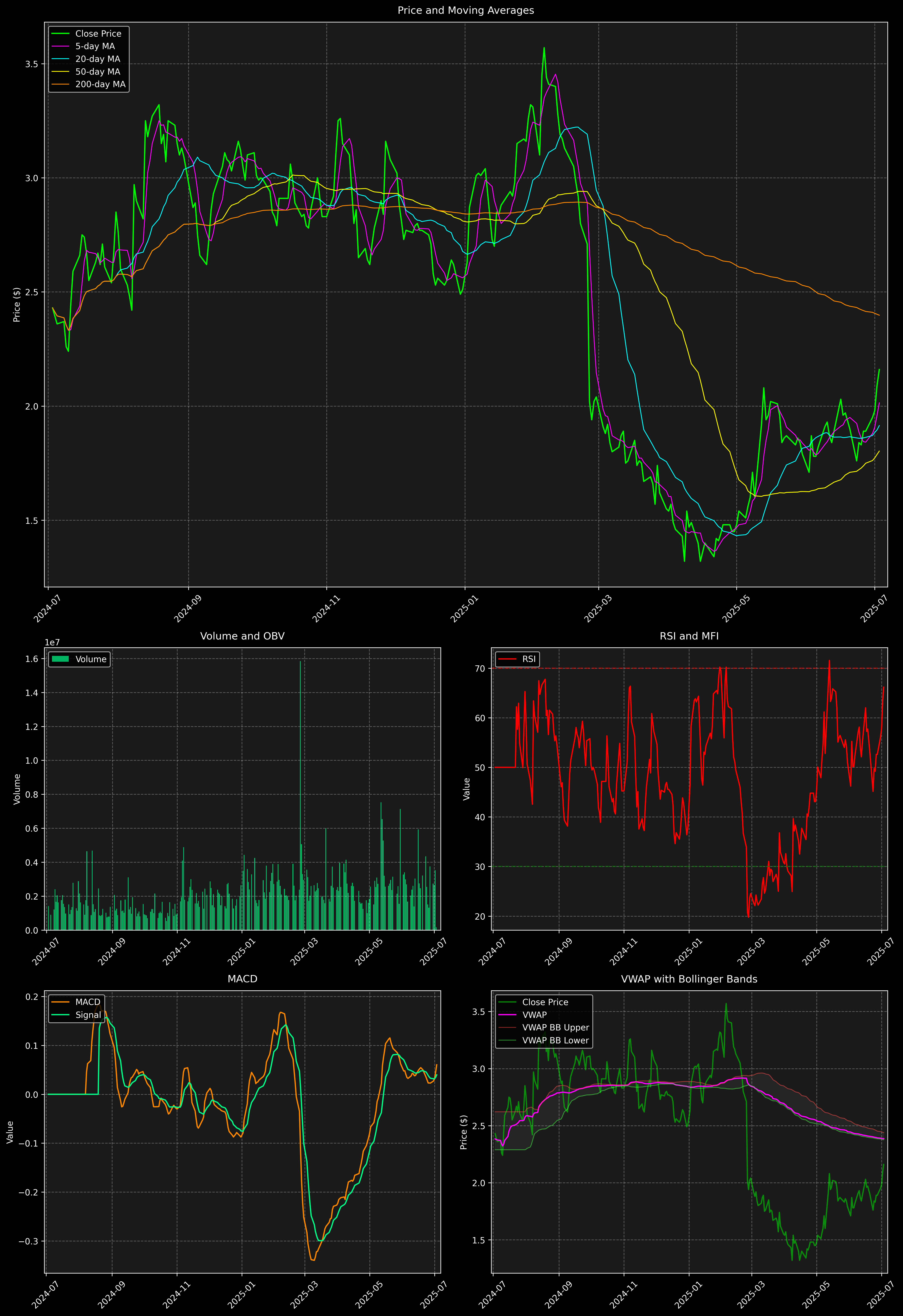Click the 'MACD' chart title above the MACD plot
This screenshot has height=1316, width=903.
point(242,979)
